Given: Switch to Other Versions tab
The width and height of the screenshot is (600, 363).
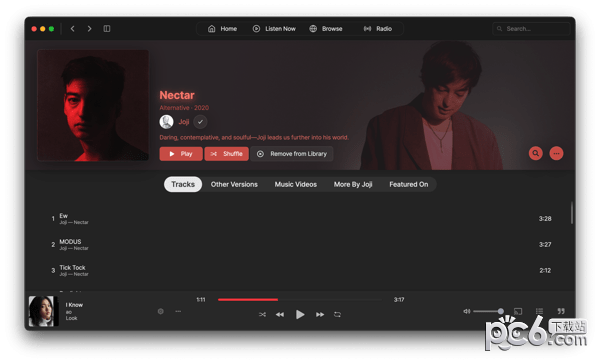Looking at the screenshot, I should [234, 184].
